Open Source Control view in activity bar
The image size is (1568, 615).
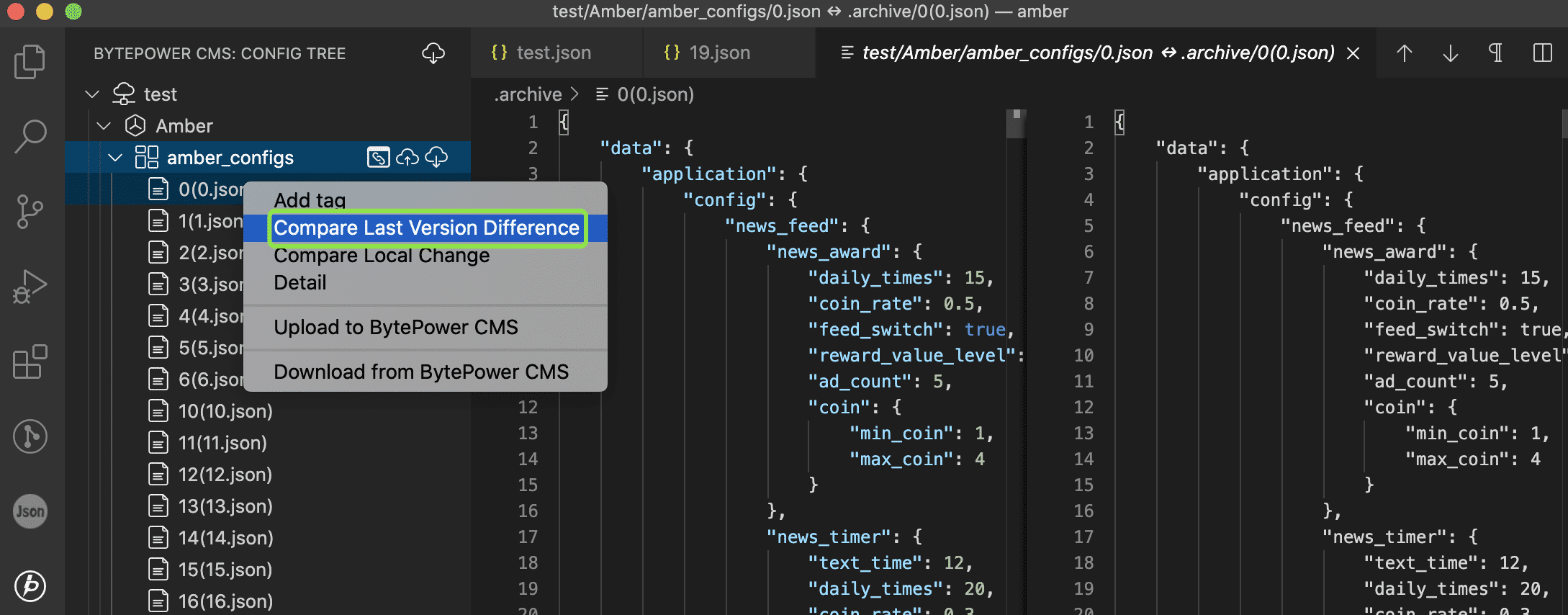point(30,212)
